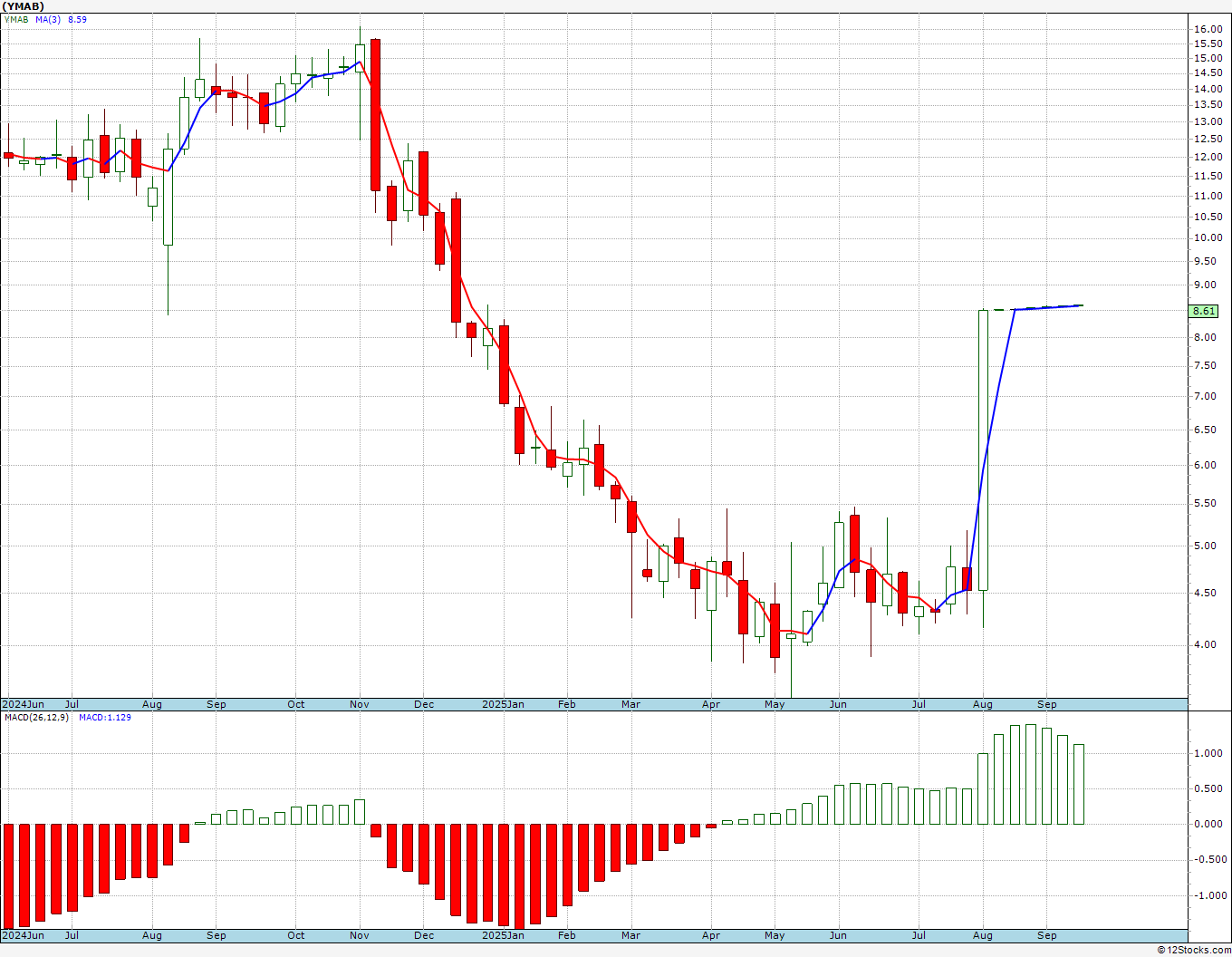The height and width of the screenshot is (957, 1232).
Task: Click 2024Jun on the price chart time axis
Action: [23, 704]
